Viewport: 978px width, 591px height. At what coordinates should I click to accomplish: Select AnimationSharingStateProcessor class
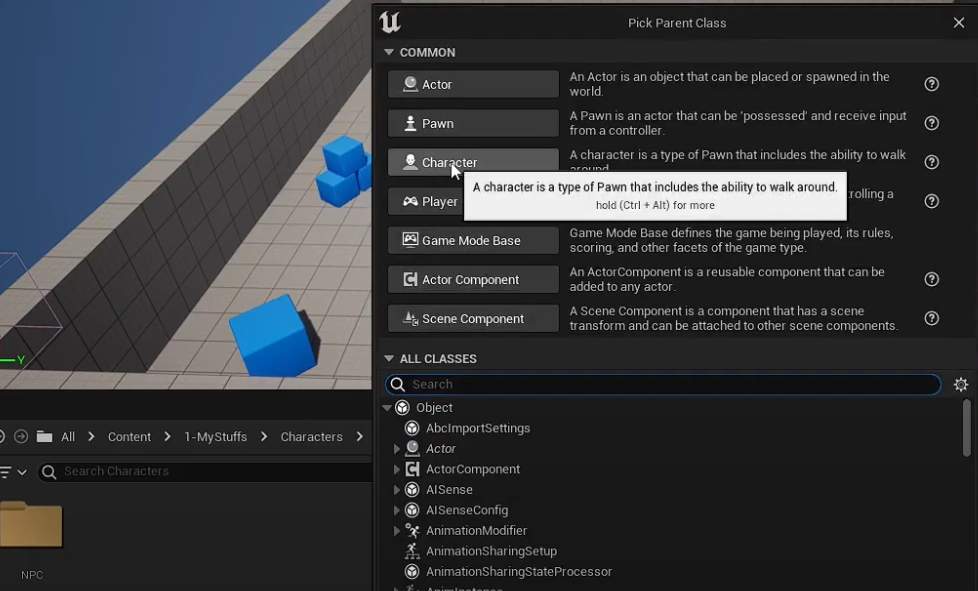[519, 572]
